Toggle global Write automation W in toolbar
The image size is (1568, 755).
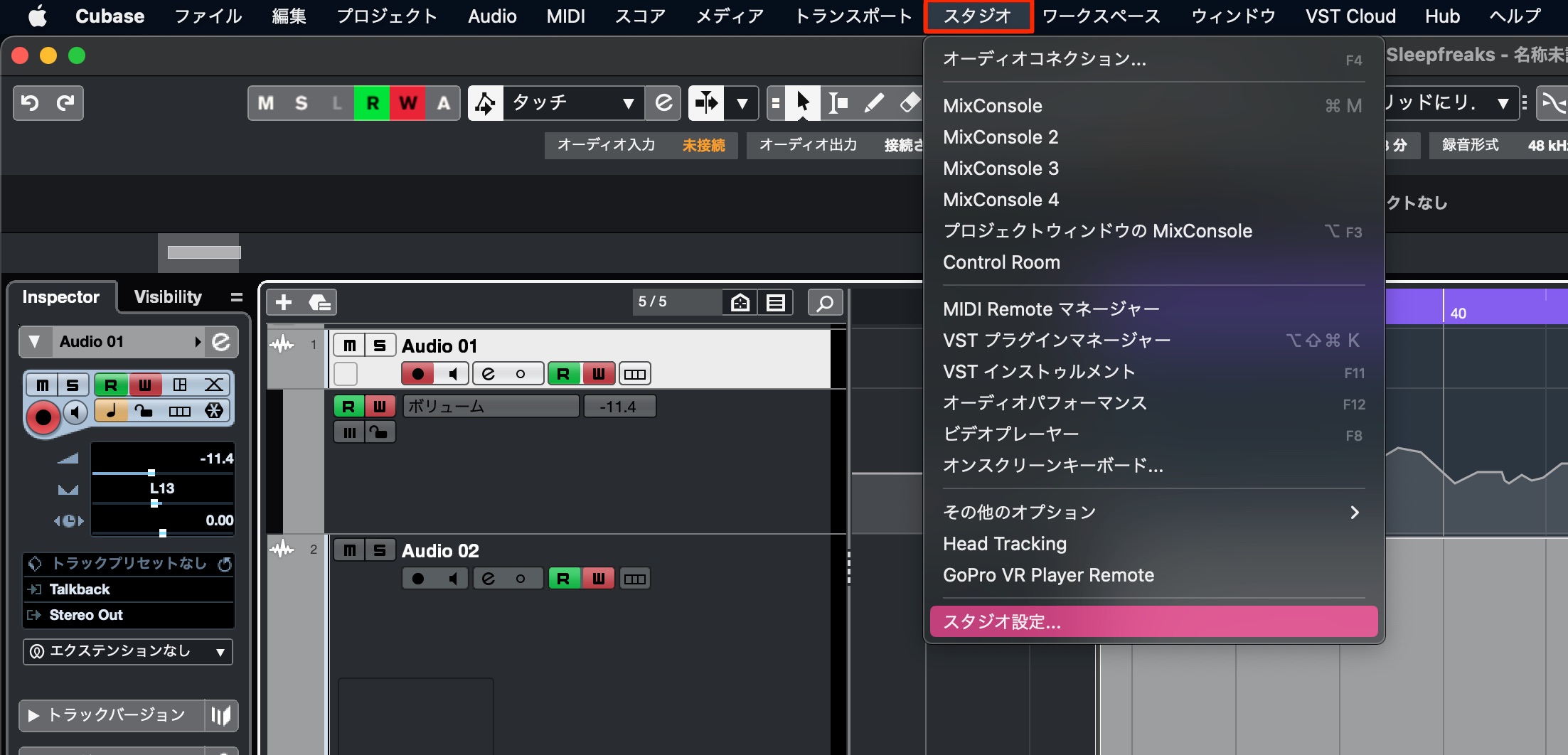(408, 104)
